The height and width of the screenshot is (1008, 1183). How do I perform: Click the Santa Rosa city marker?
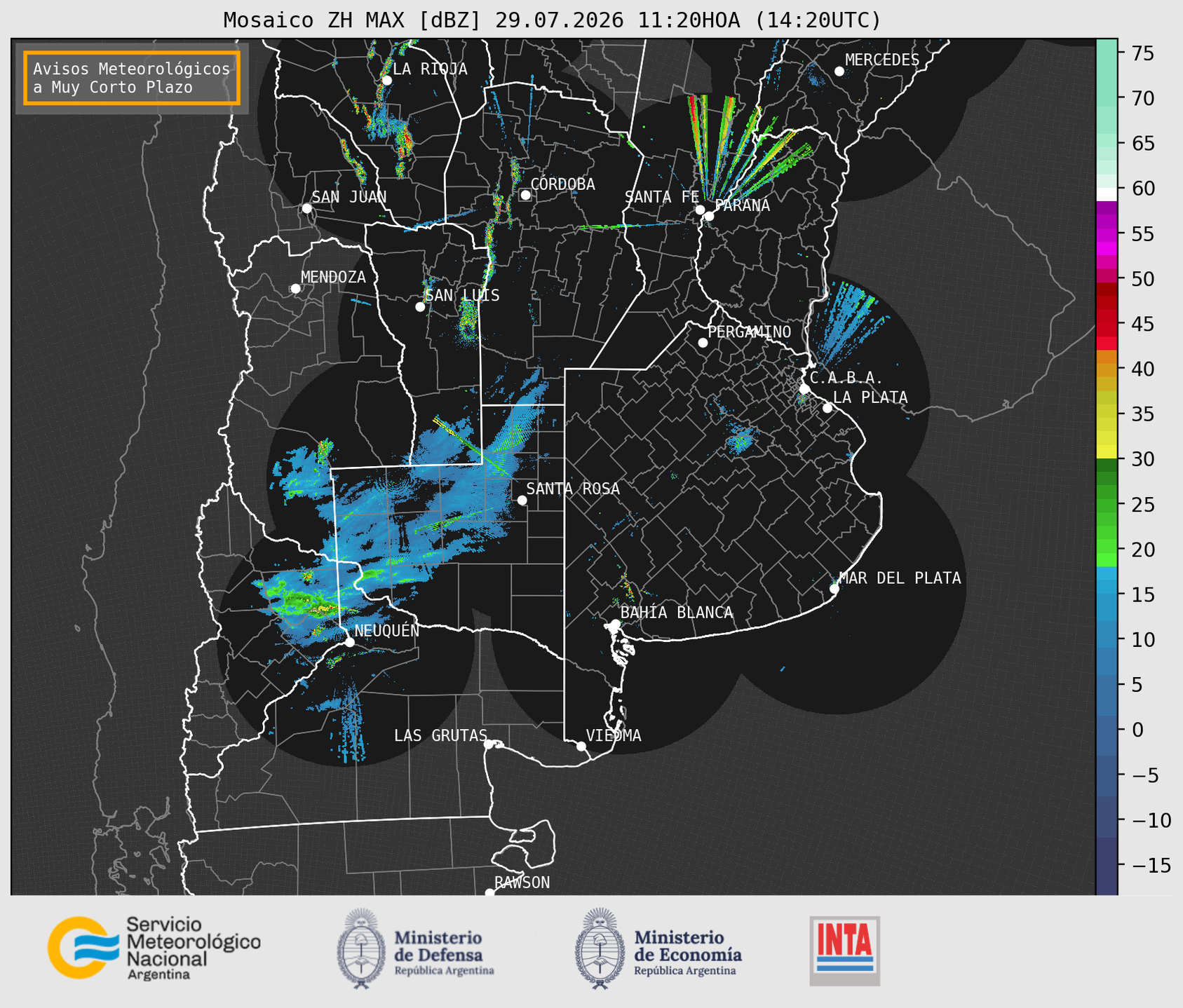point(522,500)
